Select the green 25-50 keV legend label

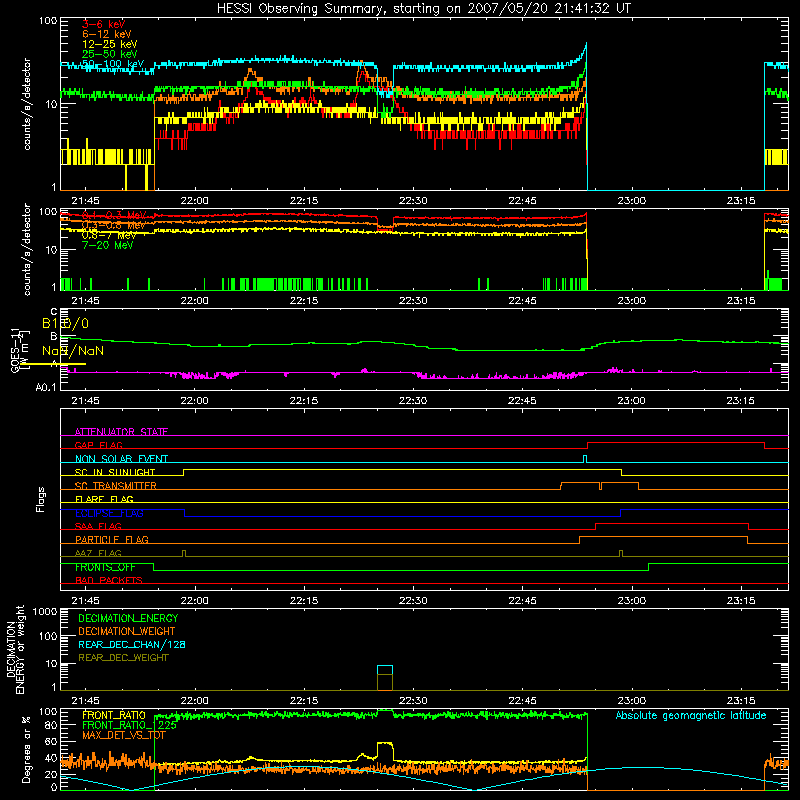point(110,54)
